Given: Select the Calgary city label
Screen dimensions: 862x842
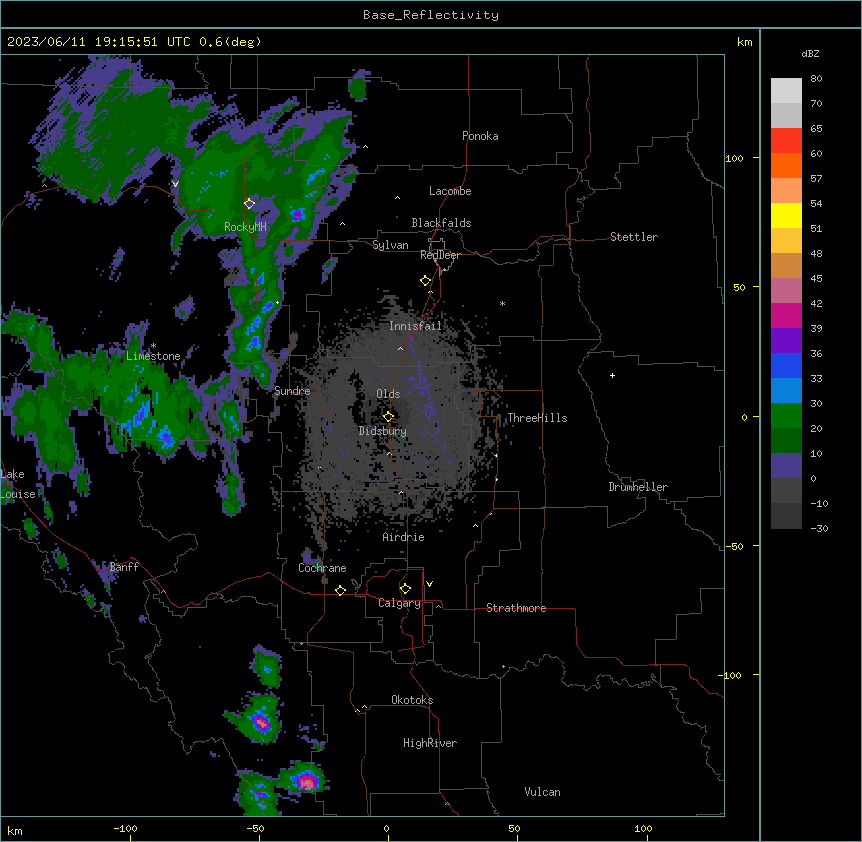Looking at the screenshot, I should point(399,603).
